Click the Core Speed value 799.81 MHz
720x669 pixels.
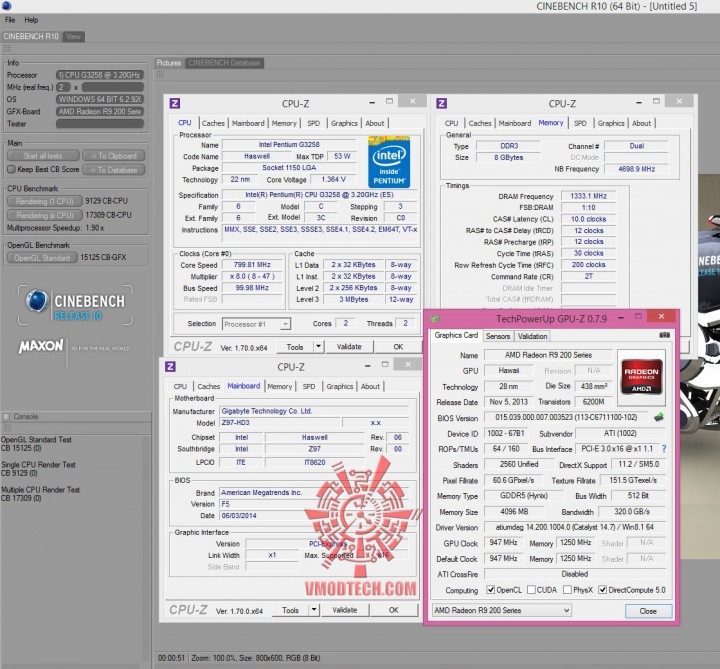click(x=252, y=265)
